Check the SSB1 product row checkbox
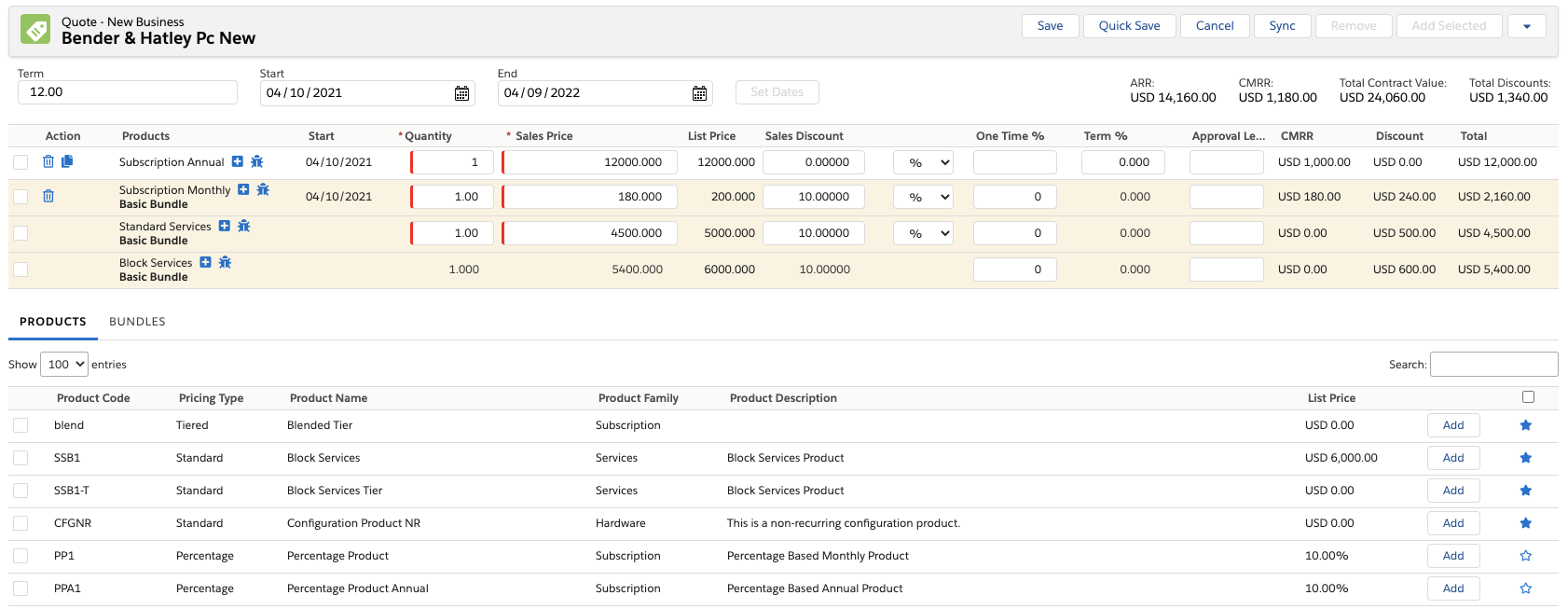1568x609 pixels. [21, 458]
